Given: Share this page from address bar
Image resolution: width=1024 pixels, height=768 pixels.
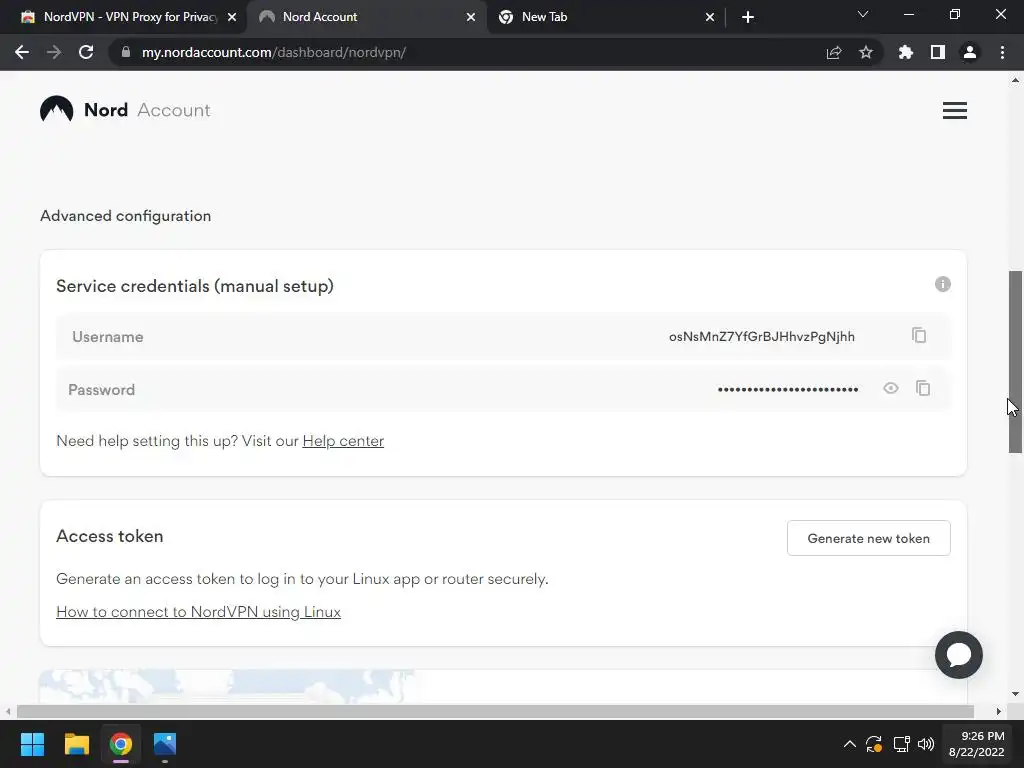Looking at the screenshot, I should 834,52.
